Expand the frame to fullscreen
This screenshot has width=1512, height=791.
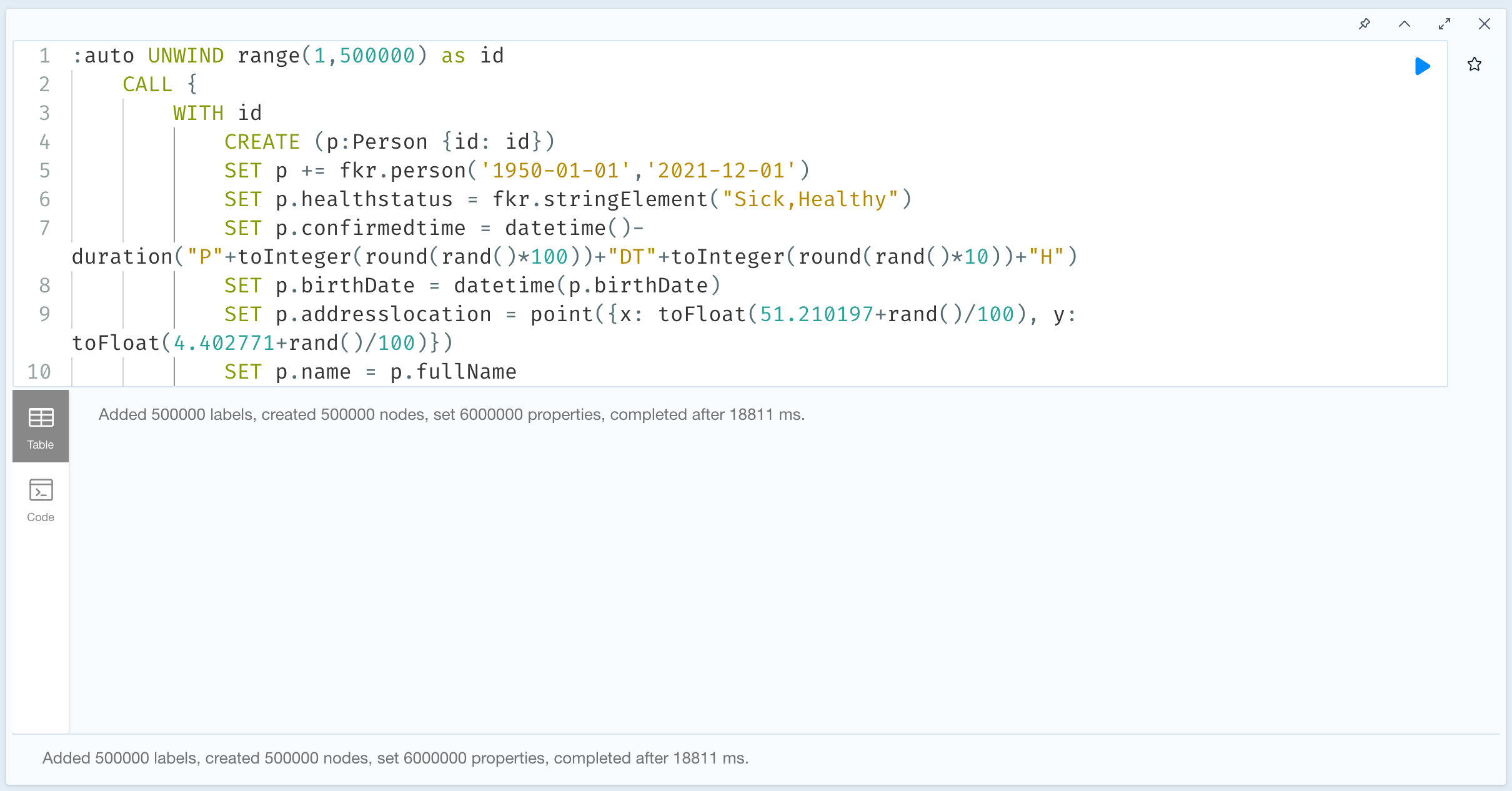pos(1445,24)
